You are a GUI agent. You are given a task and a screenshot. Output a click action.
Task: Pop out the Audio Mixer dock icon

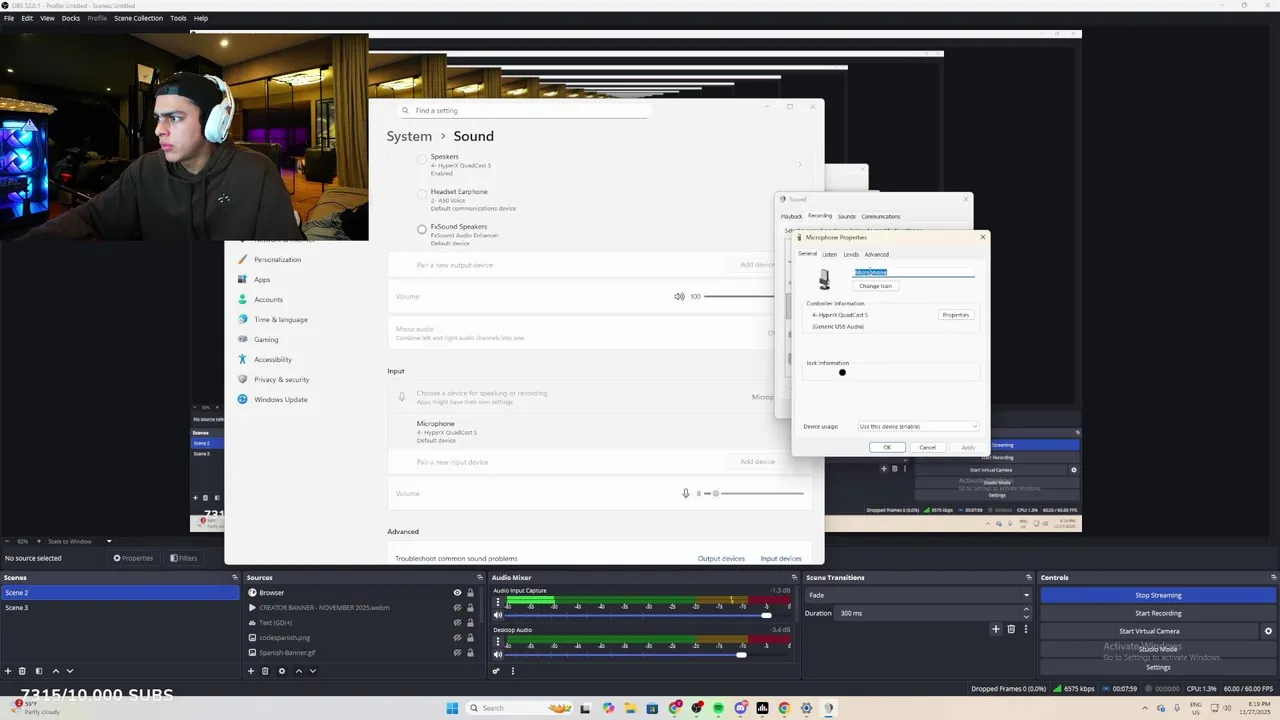(796, 577)
